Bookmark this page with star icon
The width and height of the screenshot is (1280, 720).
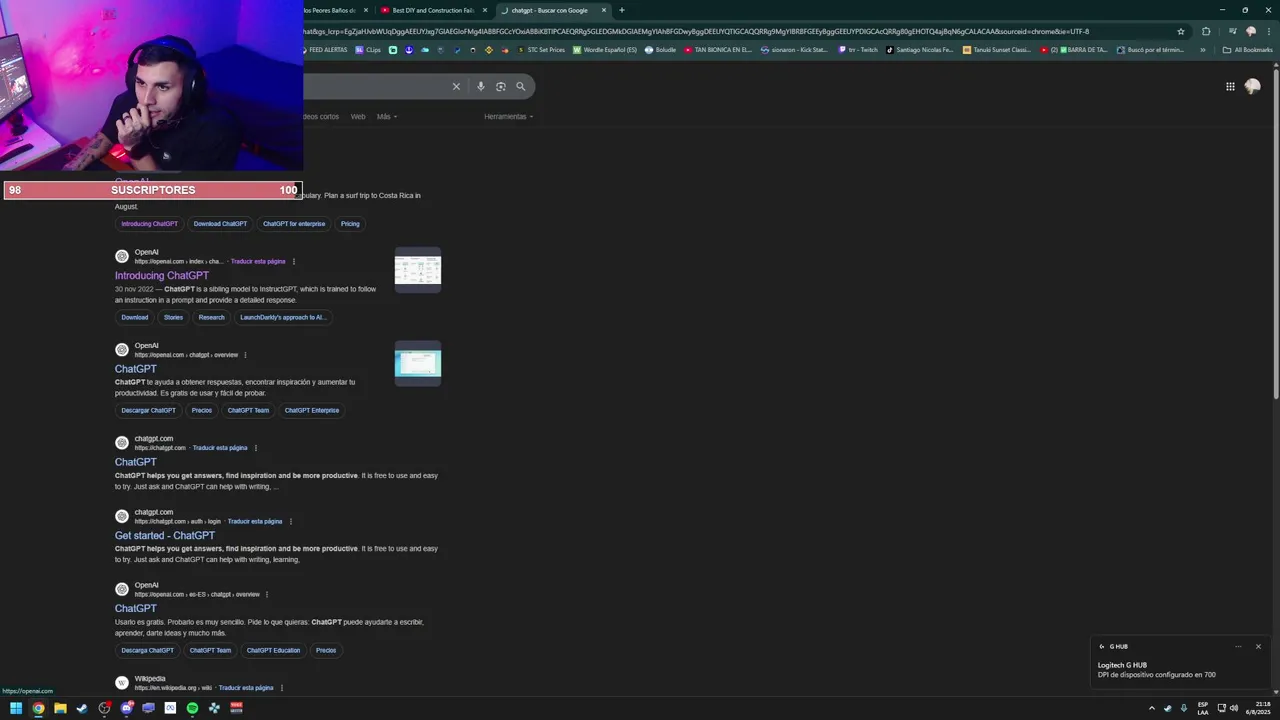1181,31
